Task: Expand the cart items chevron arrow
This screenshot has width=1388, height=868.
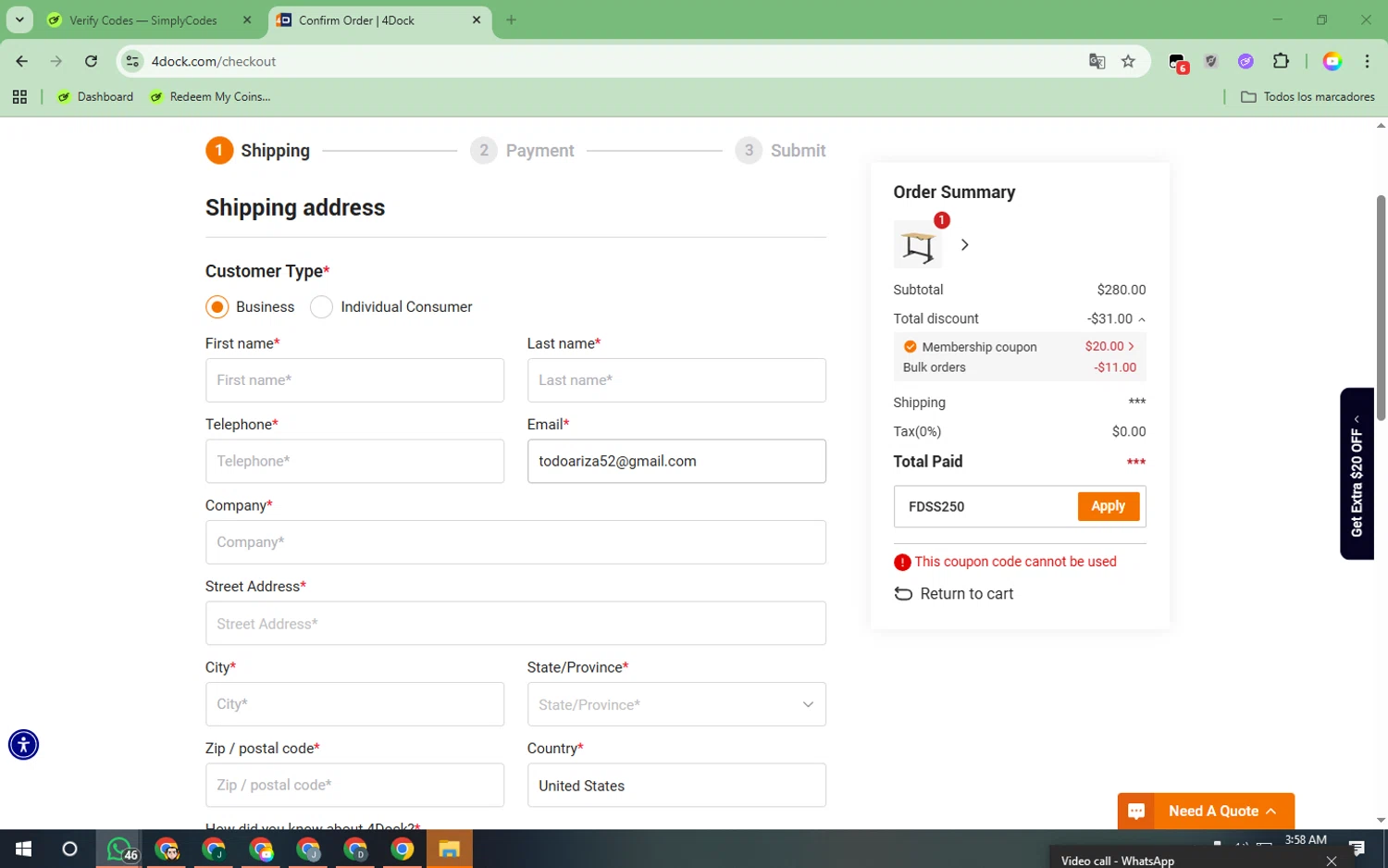Action: point(964,245)
